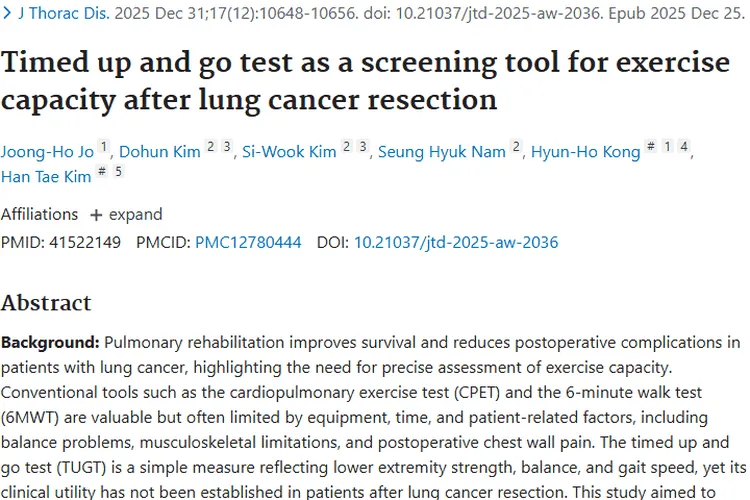Open author Joong-Ho Jo's link
This screenshot has width=750, height=500.
point(46,152)
